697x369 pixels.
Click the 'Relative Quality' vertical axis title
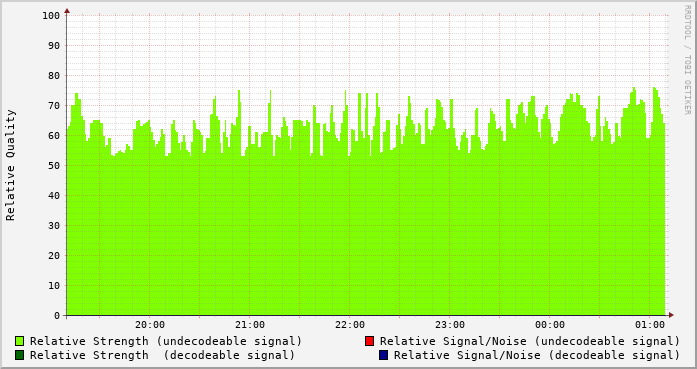[11, 165]
